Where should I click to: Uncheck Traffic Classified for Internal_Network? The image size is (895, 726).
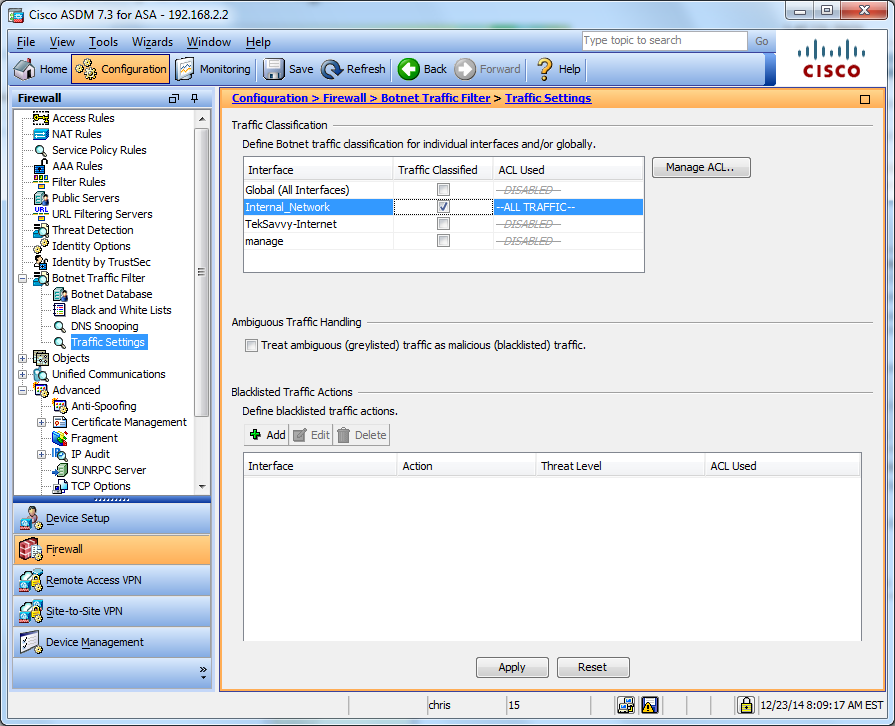pyautogui.click(x=443, y=207)
